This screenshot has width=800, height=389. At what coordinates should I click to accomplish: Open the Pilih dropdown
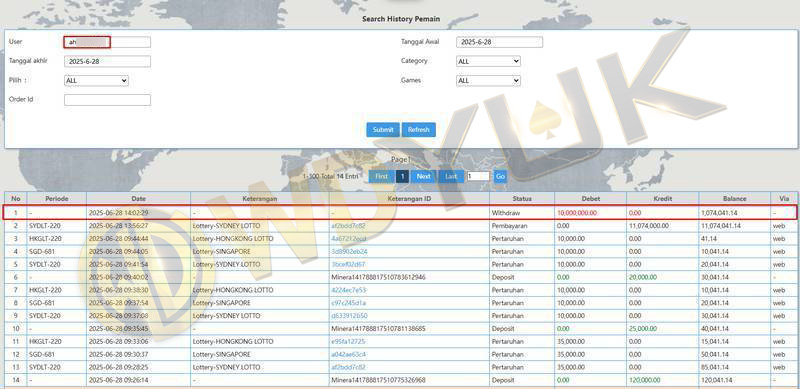pyautogui.click(x=96, y=81)
